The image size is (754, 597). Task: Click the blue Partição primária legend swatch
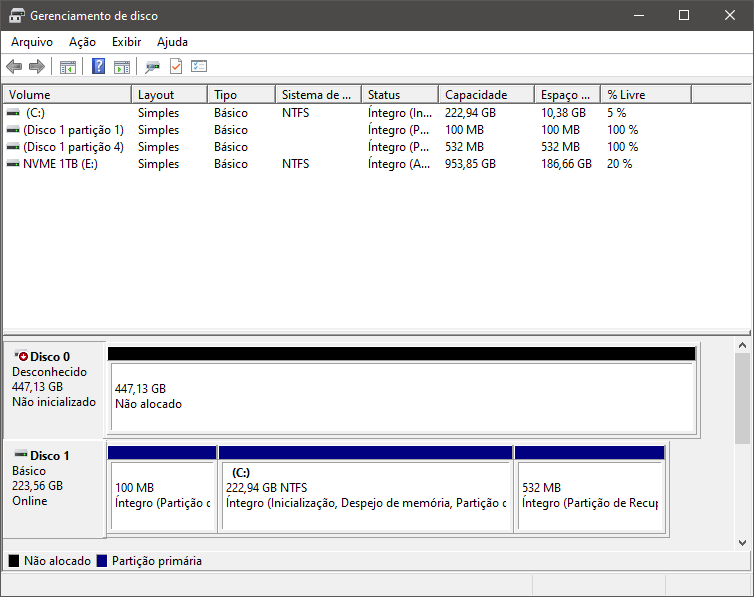[x=101, y=560]
